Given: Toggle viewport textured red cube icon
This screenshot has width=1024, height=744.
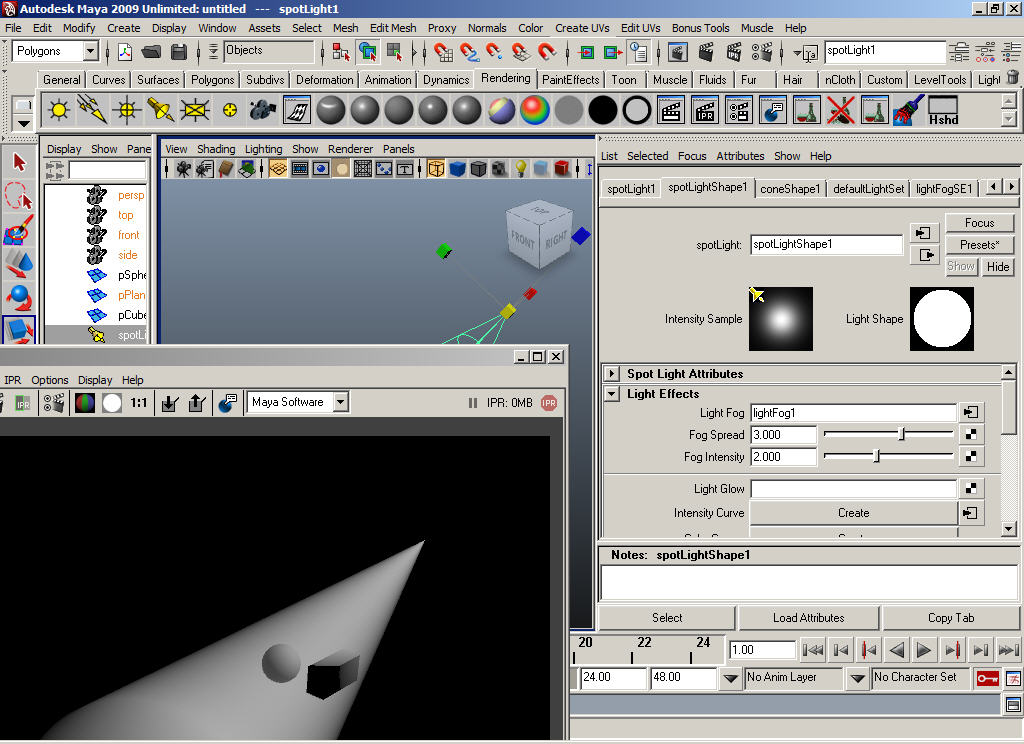Looking at the screenshot, I should tap(562, 169).
